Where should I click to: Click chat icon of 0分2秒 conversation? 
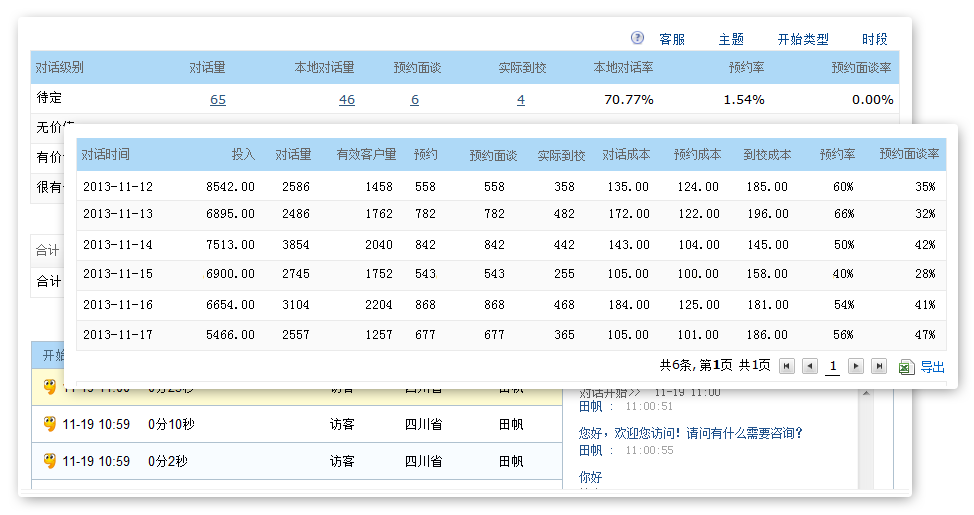pyautogui.click(x=49, y=460)
